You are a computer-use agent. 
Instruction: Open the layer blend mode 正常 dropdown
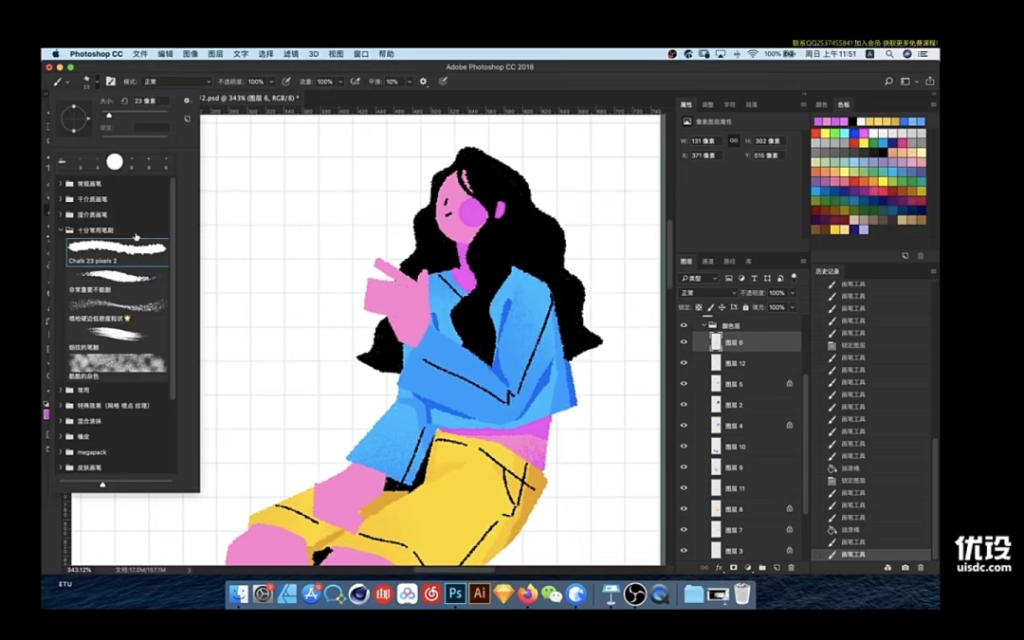click(707, 293)
